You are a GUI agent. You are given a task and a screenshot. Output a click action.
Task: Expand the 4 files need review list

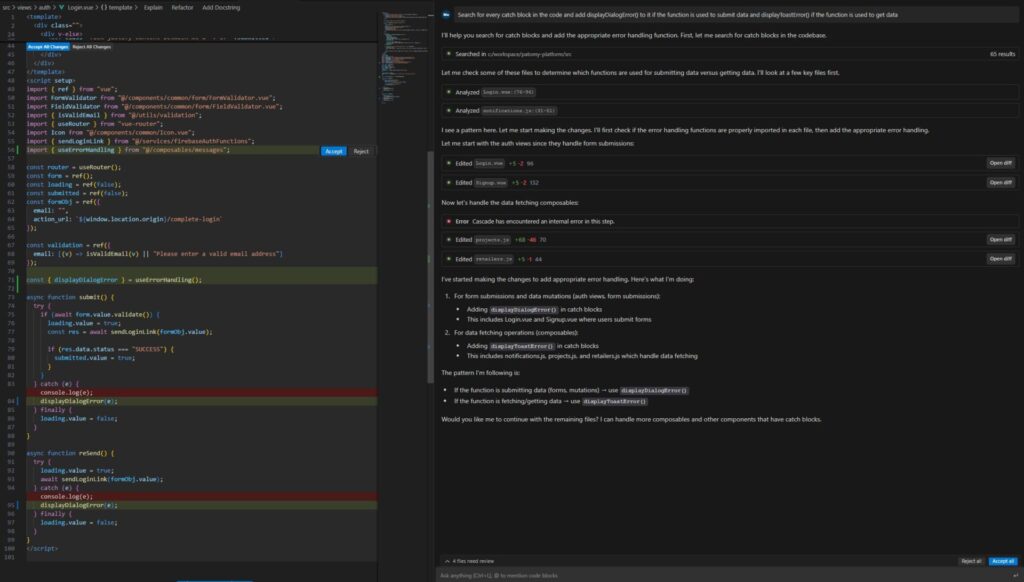point(470,561)
